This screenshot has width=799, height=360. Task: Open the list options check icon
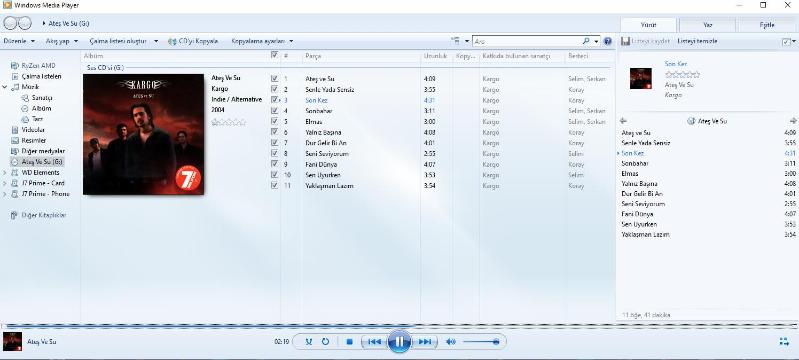coord(786,41)
